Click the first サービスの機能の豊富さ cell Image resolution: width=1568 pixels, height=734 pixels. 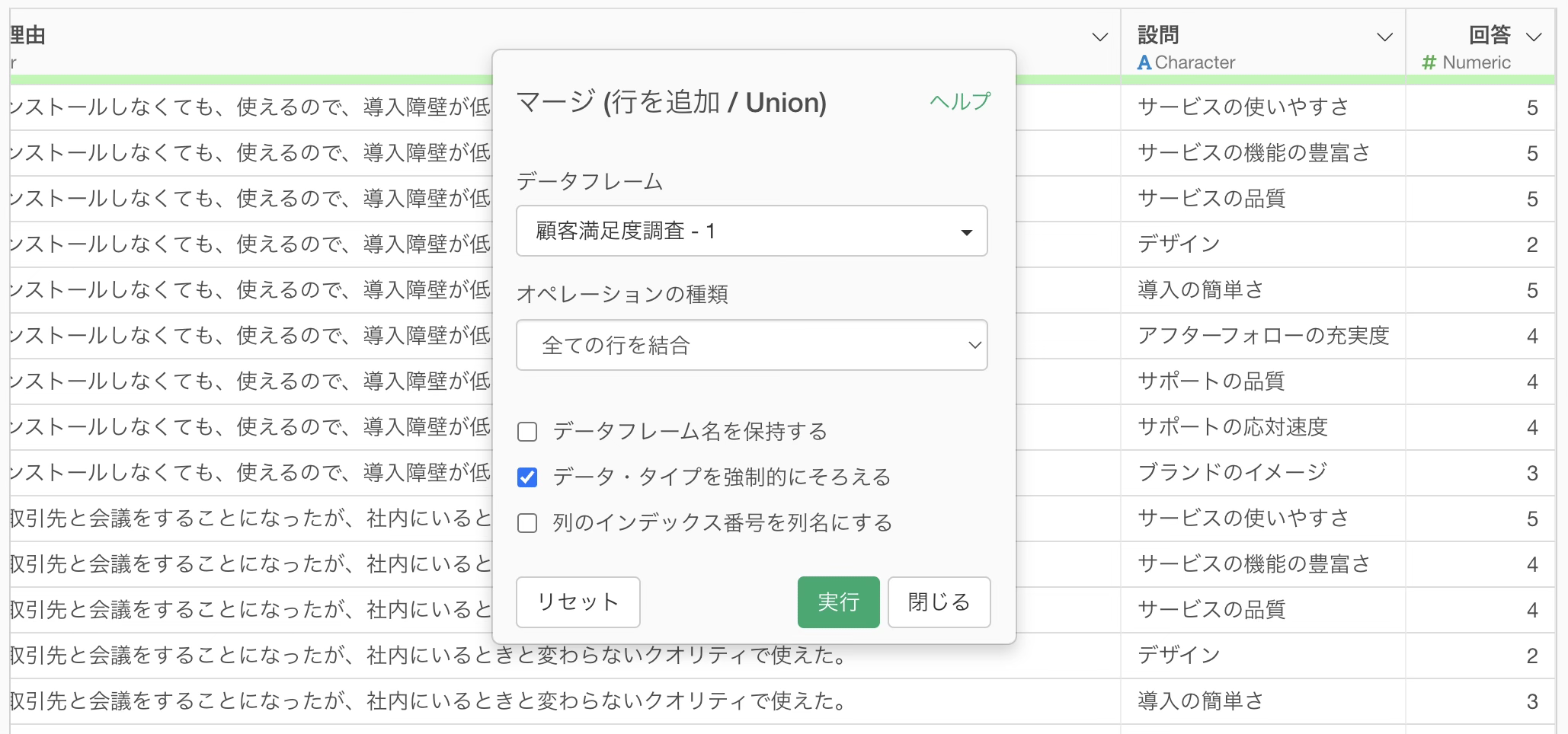pos(1253,153)
